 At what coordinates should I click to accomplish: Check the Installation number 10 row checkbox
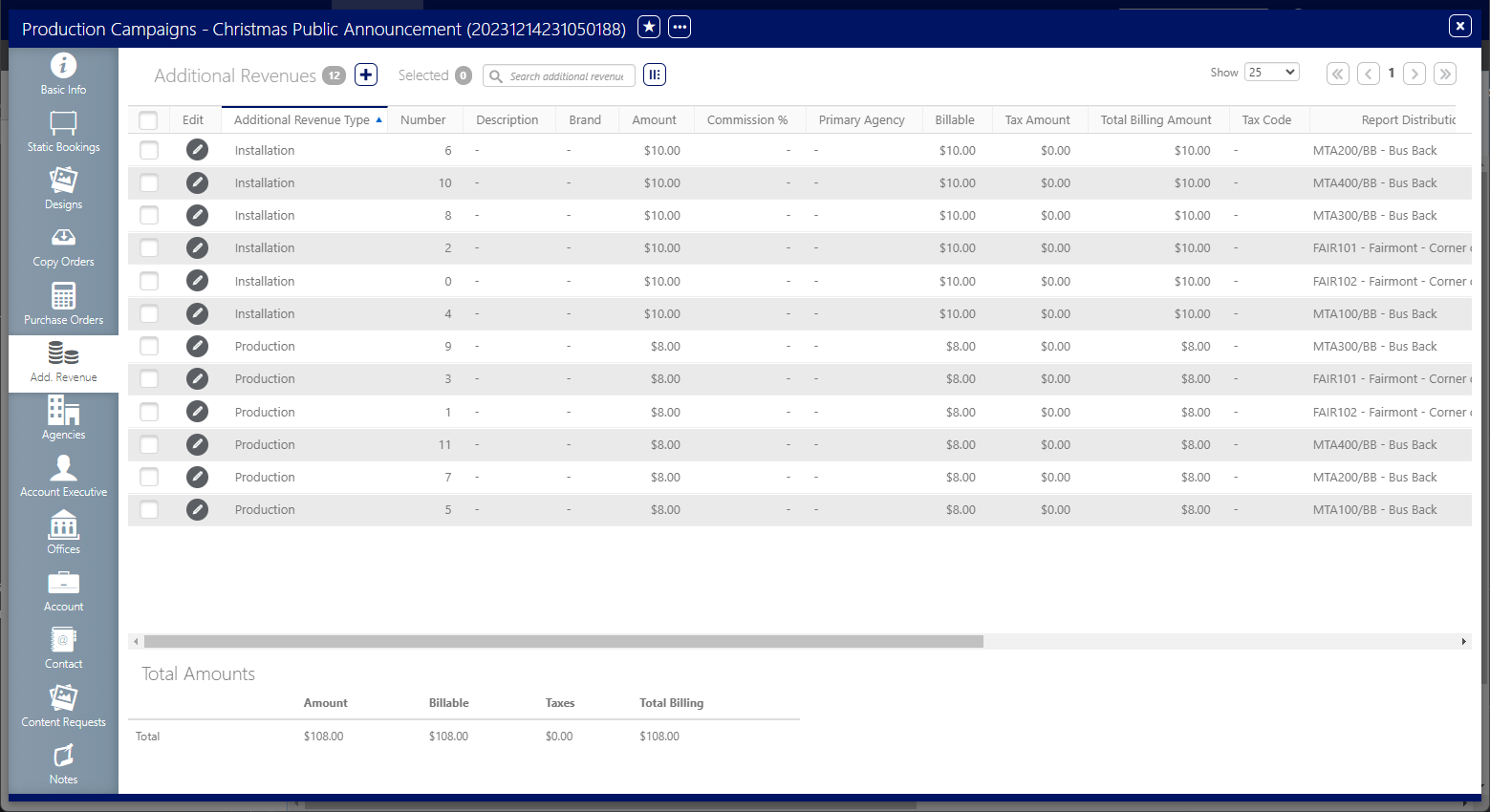tap(149, 182)
